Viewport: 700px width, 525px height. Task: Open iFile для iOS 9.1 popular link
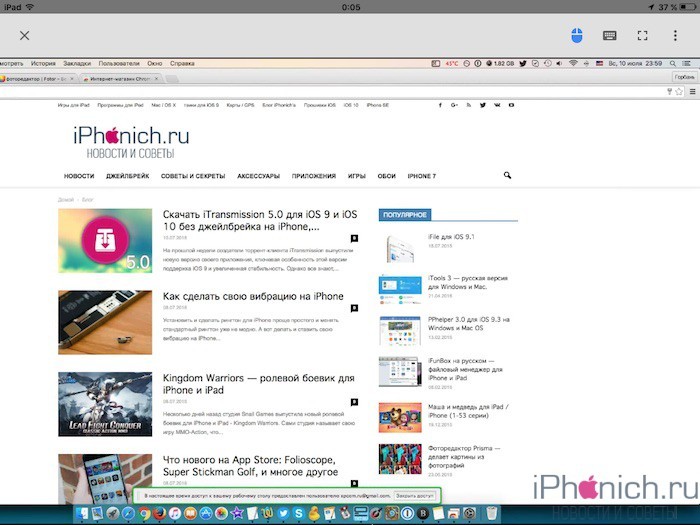(x=451, y=237)
